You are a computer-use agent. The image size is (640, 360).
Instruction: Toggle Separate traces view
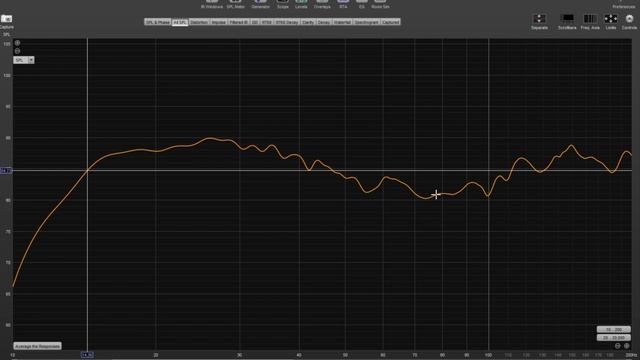point(539,22)
